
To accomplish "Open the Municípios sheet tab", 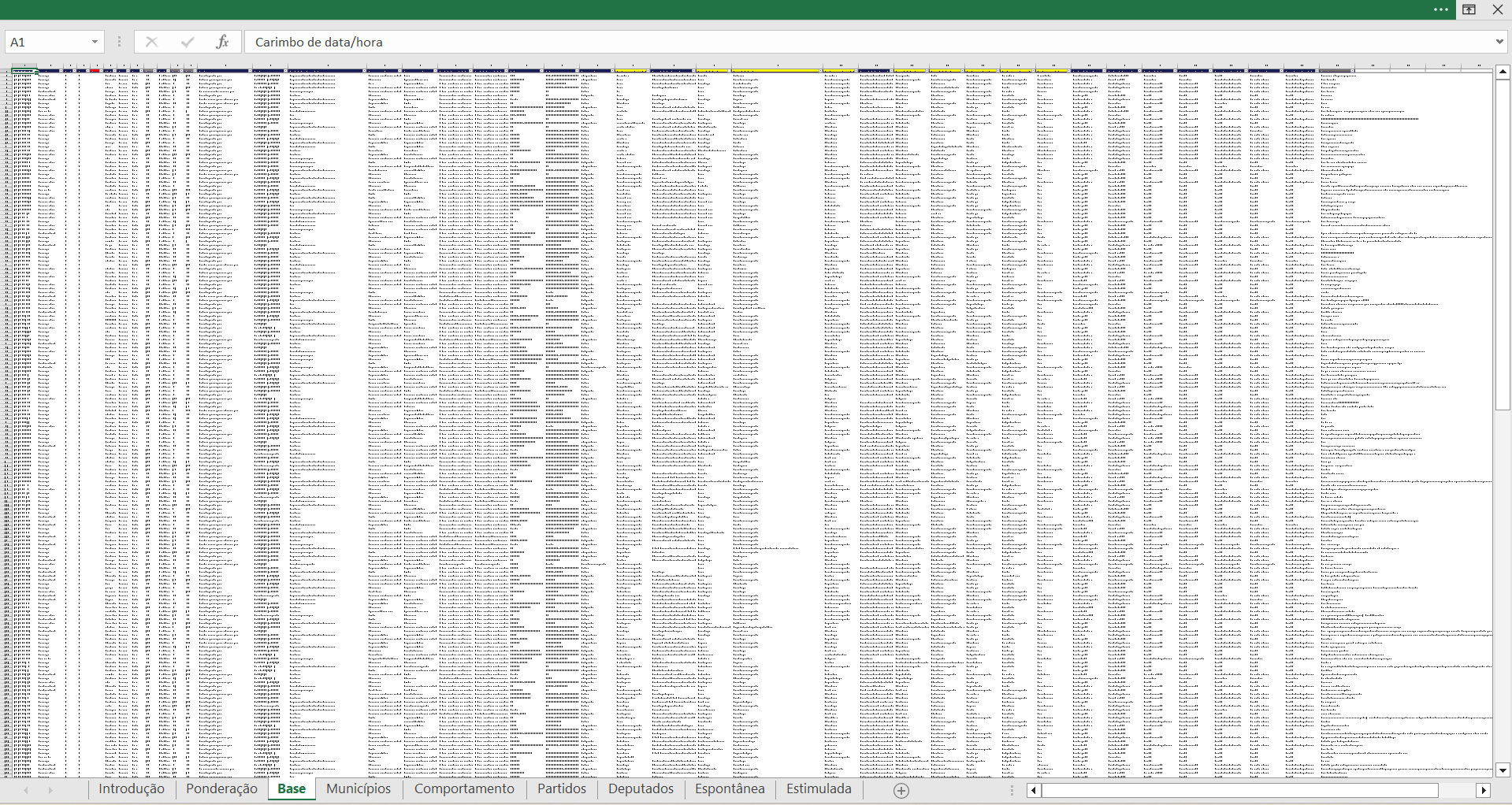I will pyautogui.click(x=358, y=788).
